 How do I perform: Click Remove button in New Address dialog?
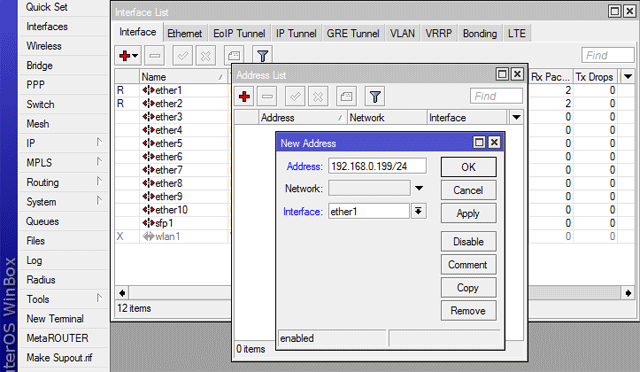pos(469,311)
